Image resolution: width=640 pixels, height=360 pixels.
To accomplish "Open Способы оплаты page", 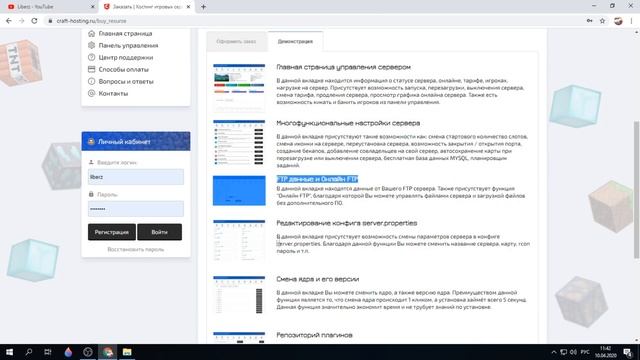I will (124, 69).
